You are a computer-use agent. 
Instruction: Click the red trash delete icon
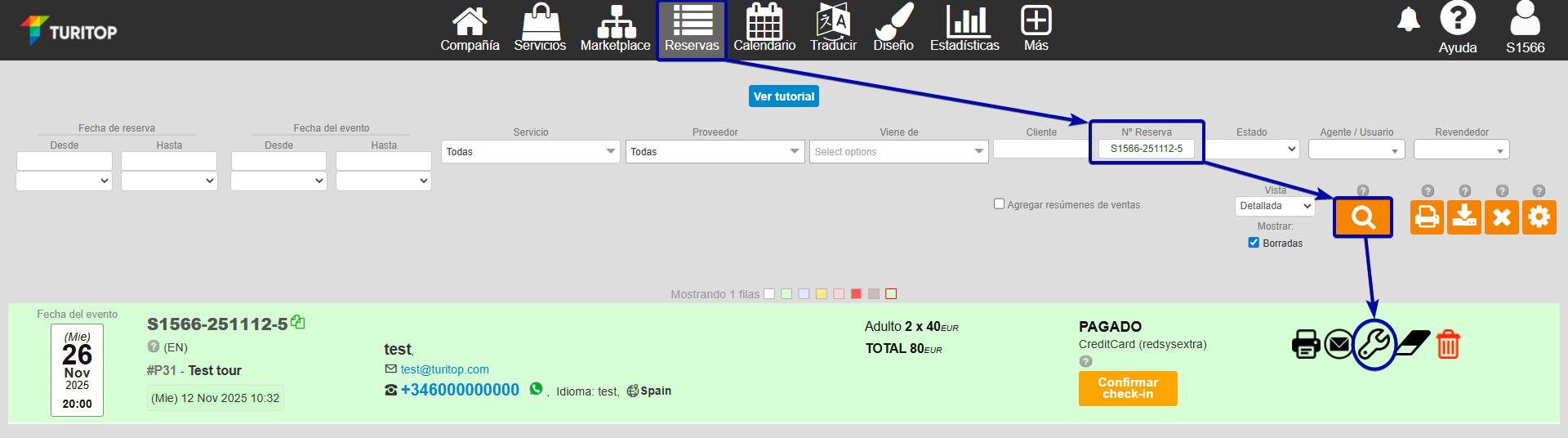coord(1448,344)
